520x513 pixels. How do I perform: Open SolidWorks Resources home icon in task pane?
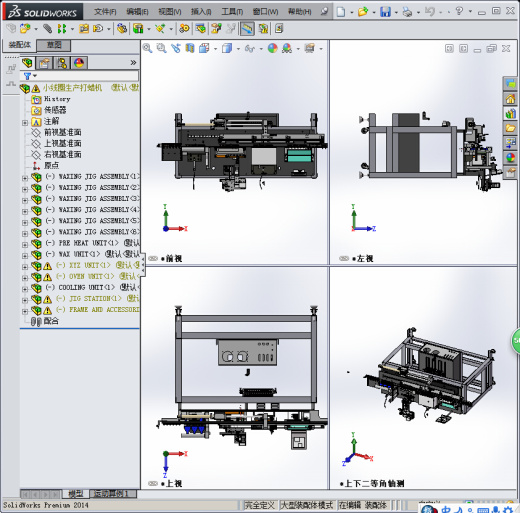point(510,99)
